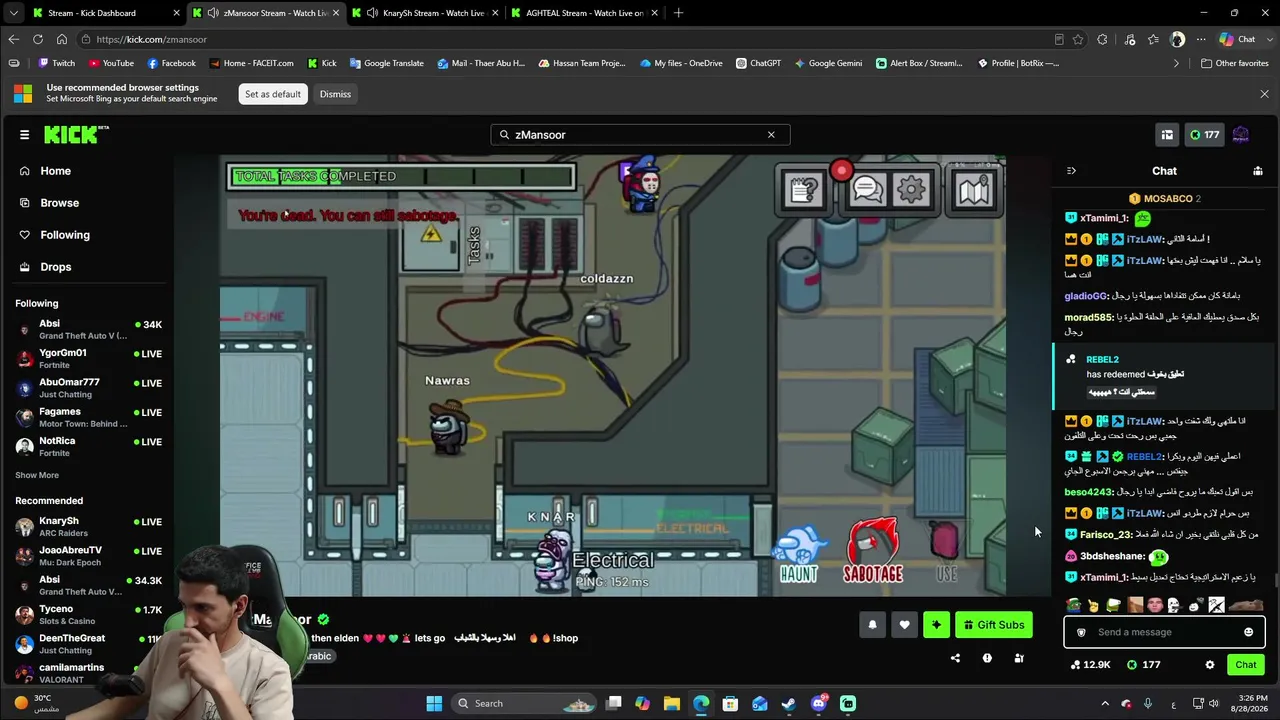Report the stream with exclamation icon
The width and height of the screenshot is (1280, 720).
pyautogui.click(x=987, y=658)
